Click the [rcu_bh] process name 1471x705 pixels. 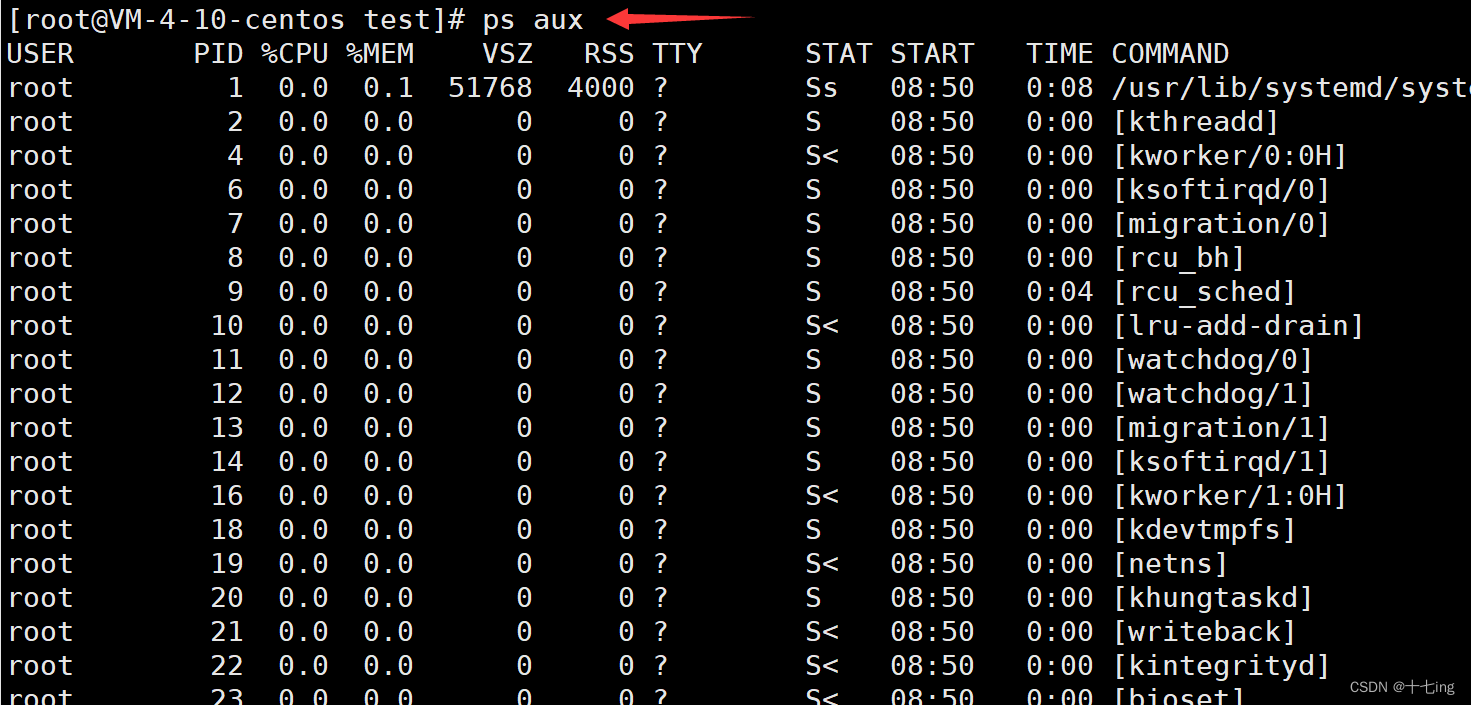tap(1179, 258)
